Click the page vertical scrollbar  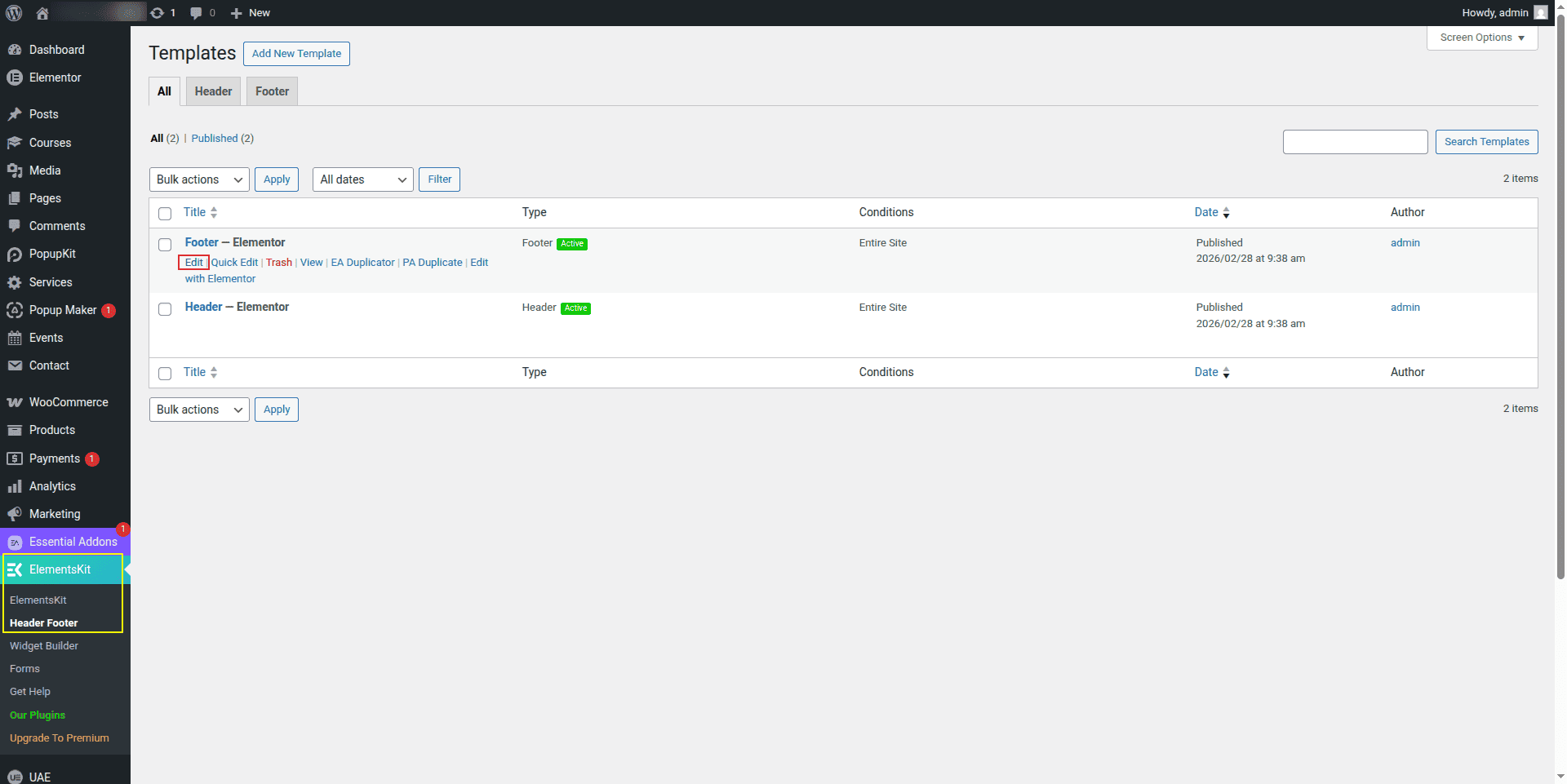click(1560, 326)
